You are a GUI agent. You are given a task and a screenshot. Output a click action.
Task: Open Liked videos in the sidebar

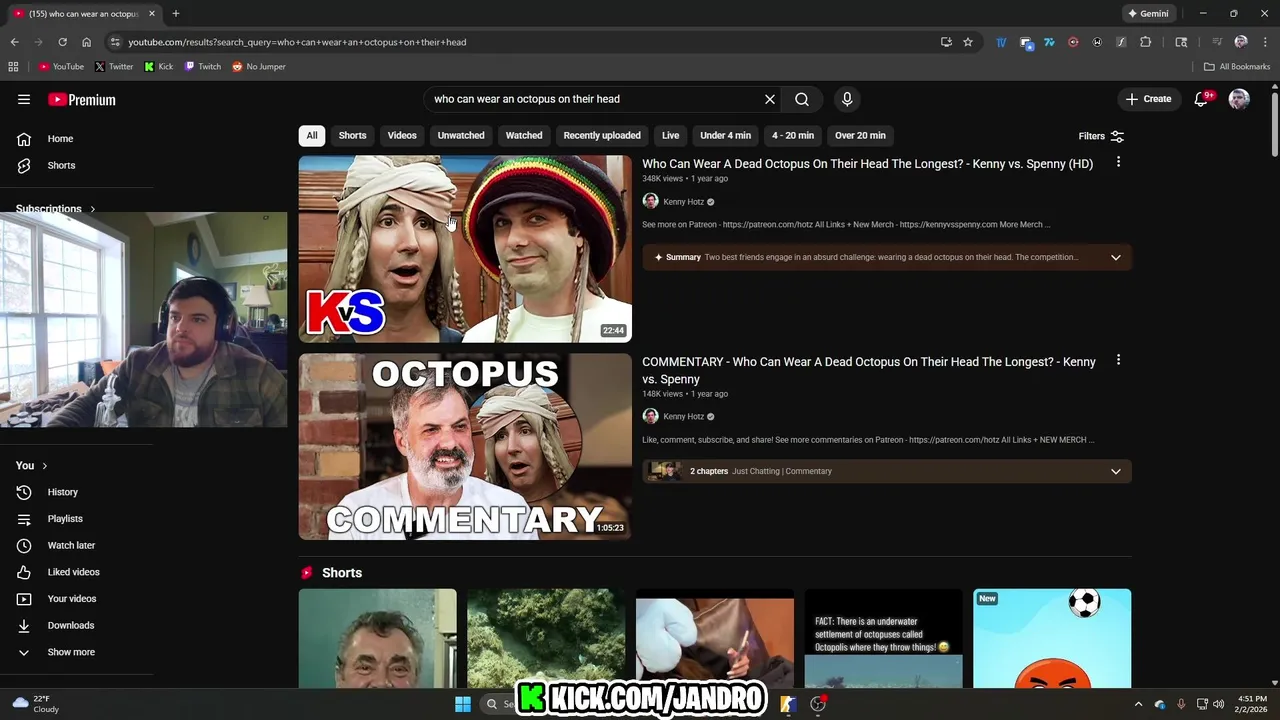(x=73, y=572)
